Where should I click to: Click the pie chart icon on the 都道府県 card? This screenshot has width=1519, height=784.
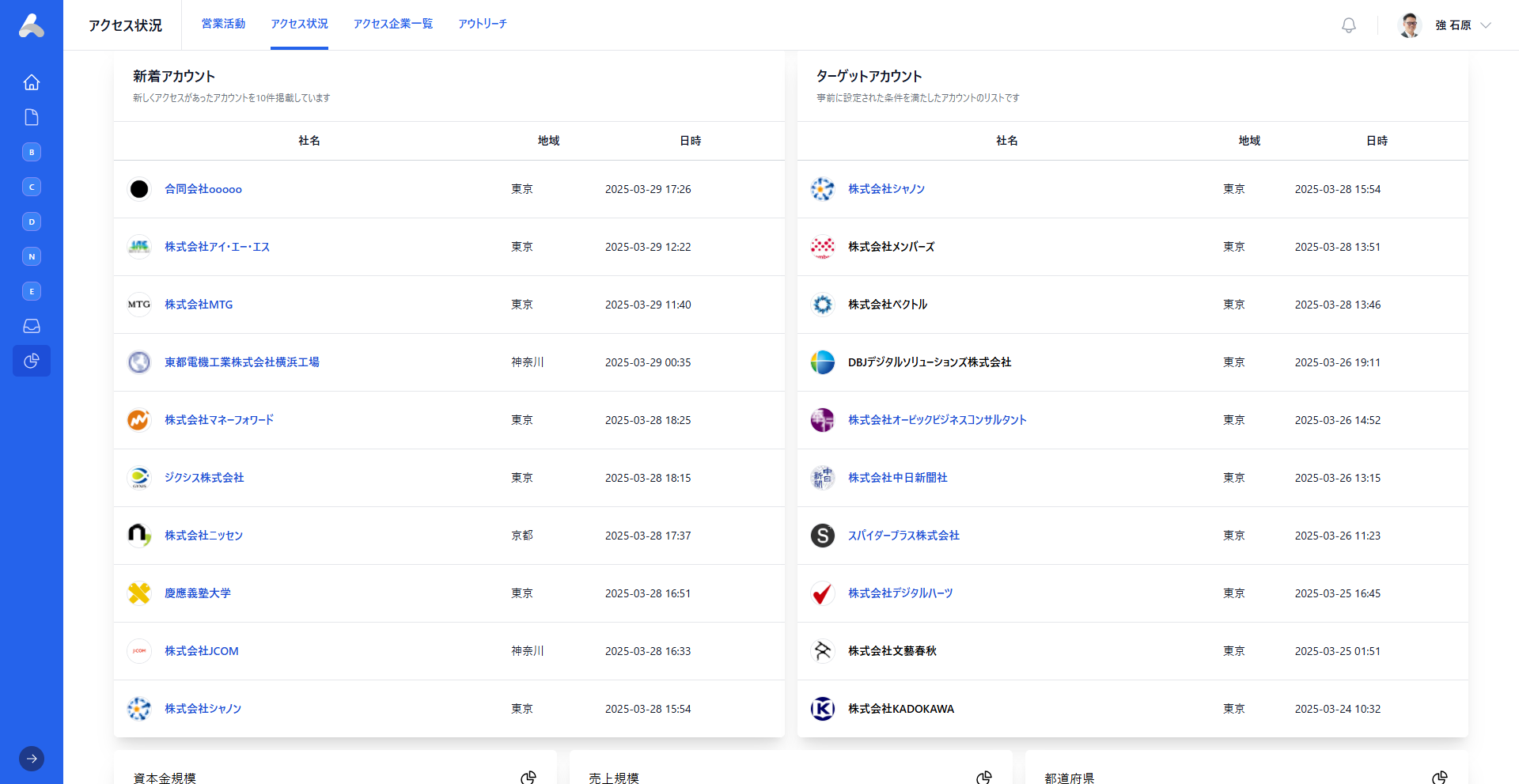pos(1441,777)
